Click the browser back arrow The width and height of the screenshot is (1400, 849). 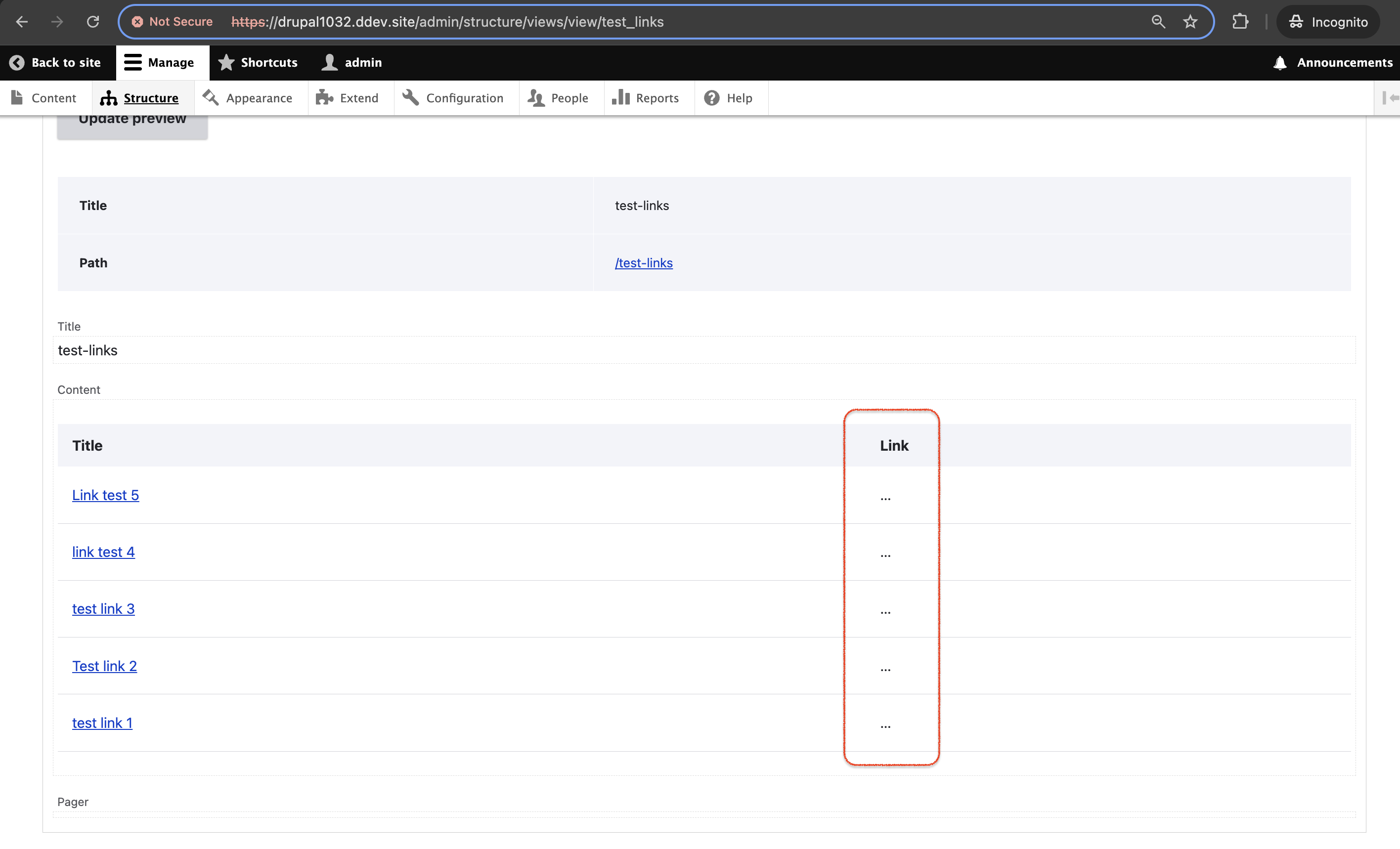point(22,22)
